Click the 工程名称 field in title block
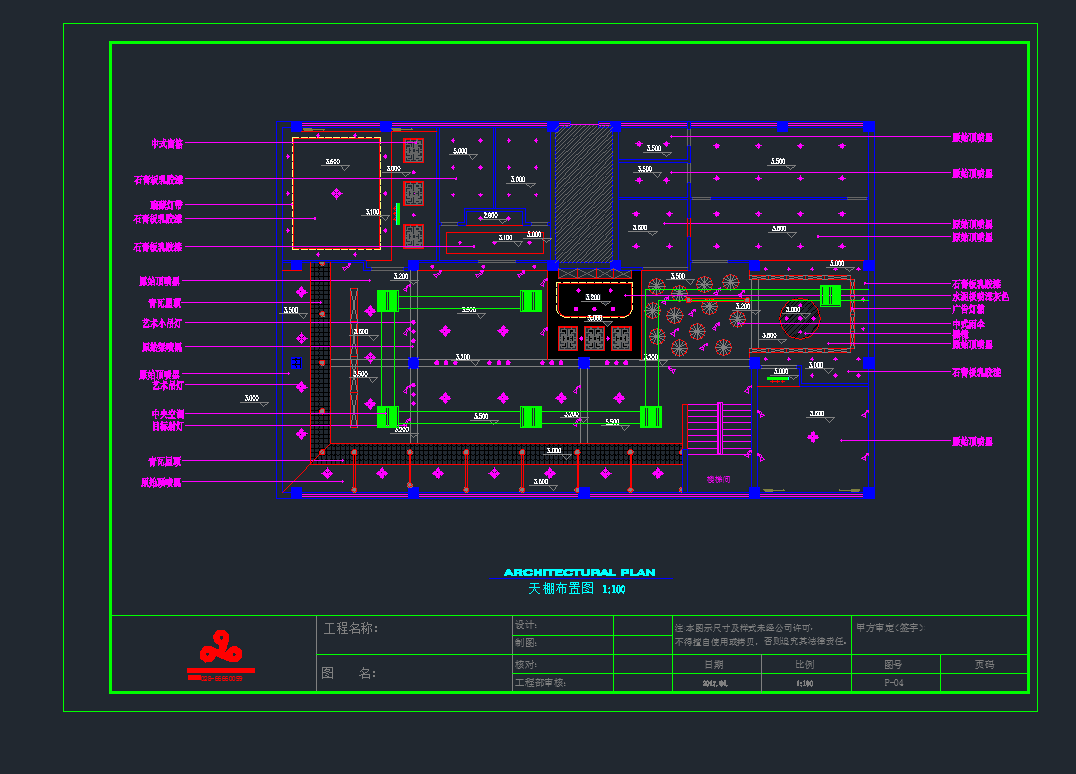The width and height of the screenshot is (1076, 774). pyautogui.click(x=351, y=629)
